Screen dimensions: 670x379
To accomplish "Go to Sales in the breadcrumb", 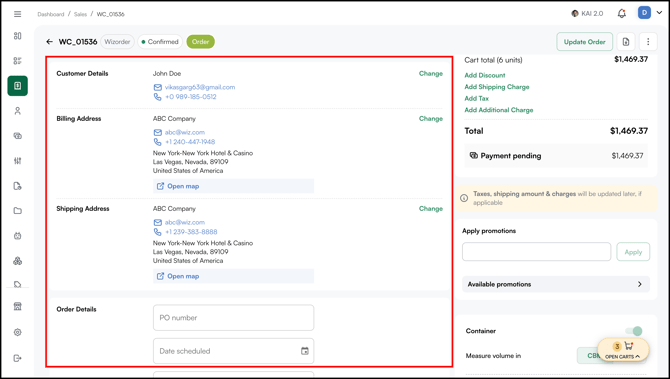I will point(80,14).
